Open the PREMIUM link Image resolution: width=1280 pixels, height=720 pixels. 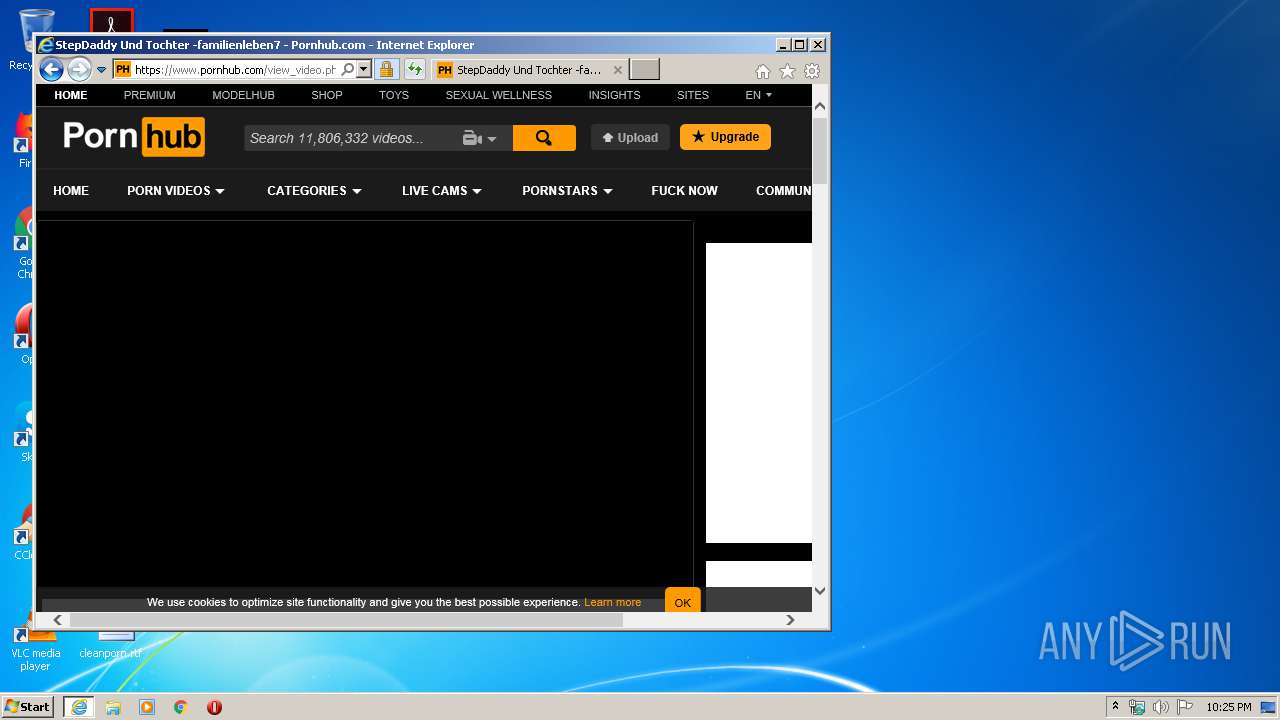point(150,95)
